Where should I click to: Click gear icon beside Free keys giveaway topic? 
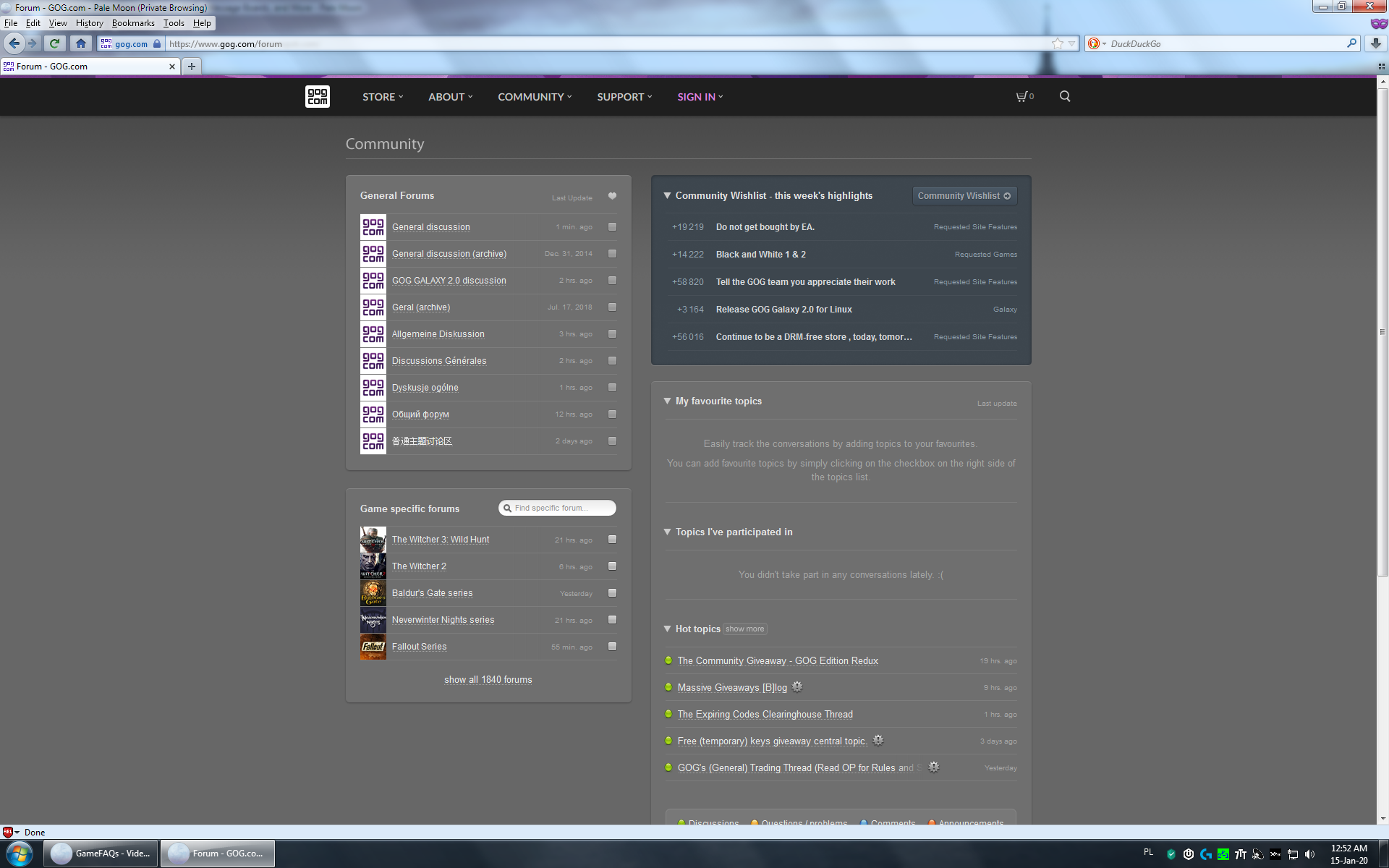pyautogui.click(x=878, y=740)
